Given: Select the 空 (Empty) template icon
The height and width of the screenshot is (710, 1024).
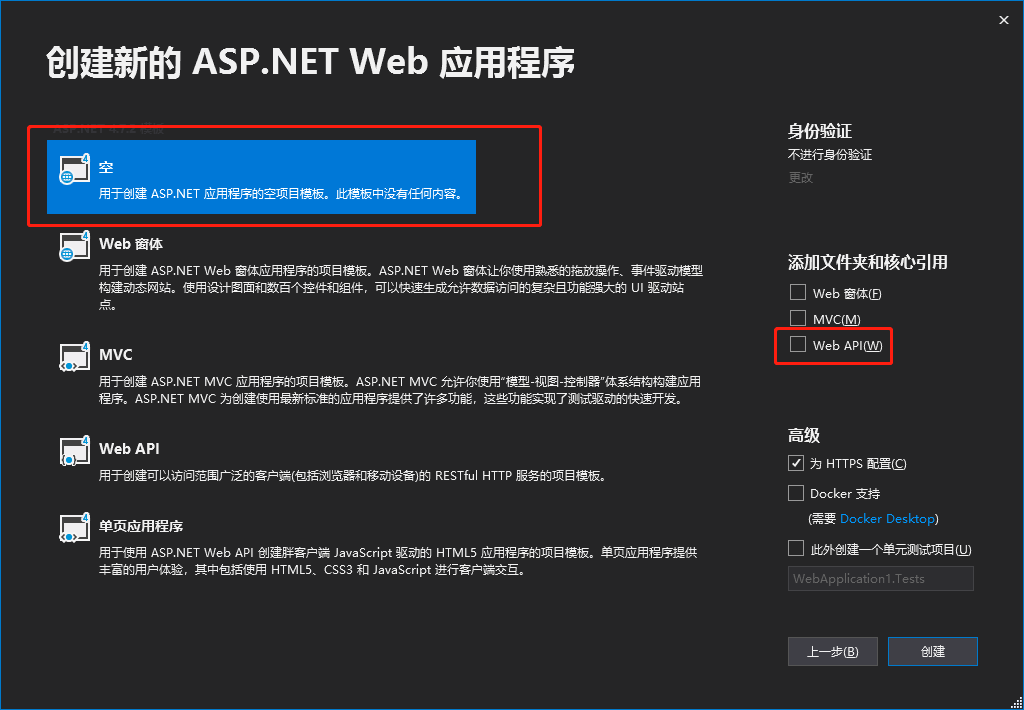Looking at the screenshot, I should pos(74,170).
